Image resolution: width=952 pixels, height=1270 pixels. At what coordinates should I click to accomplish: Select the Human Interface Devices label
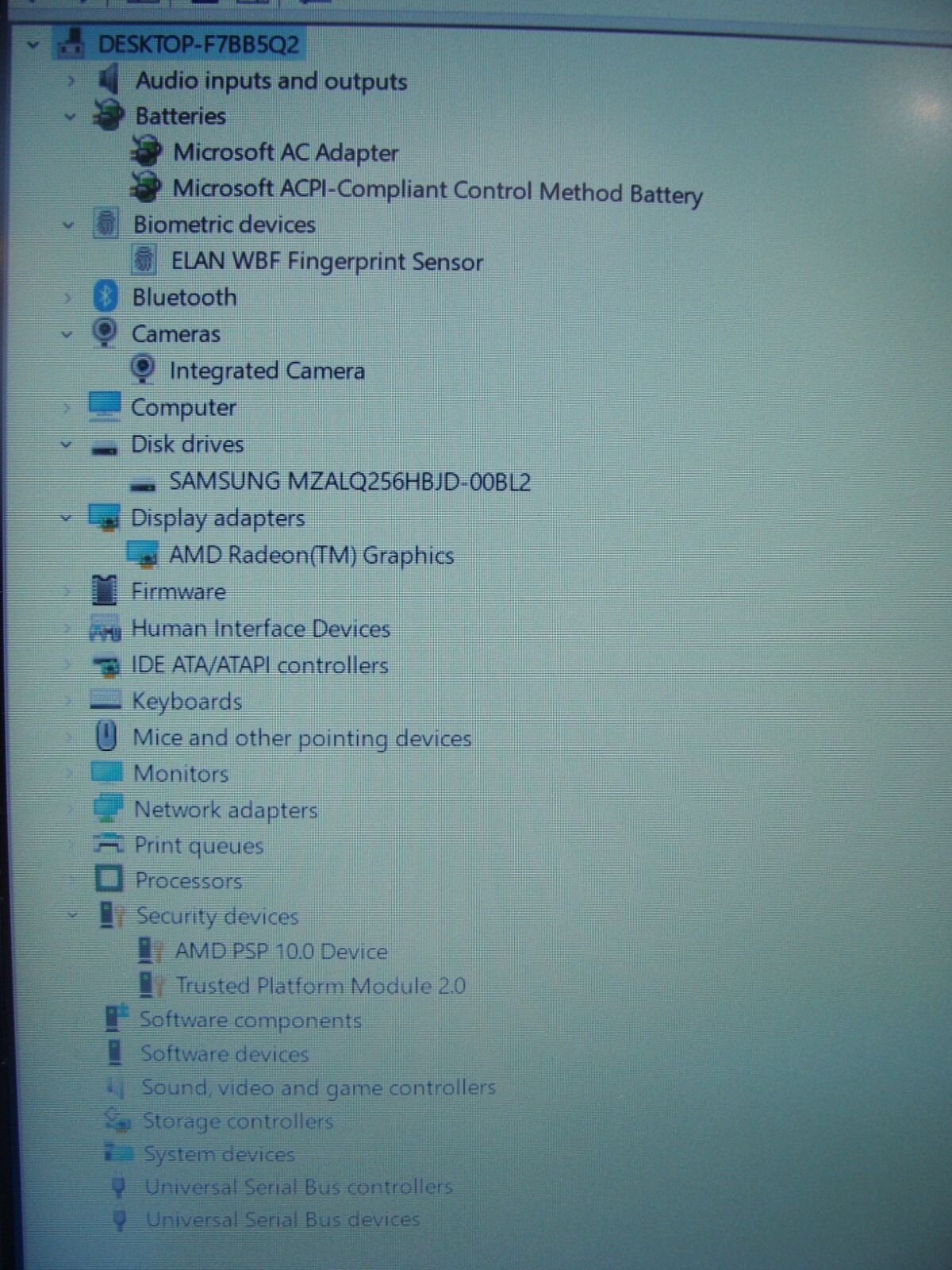click(x=260, y=629)
